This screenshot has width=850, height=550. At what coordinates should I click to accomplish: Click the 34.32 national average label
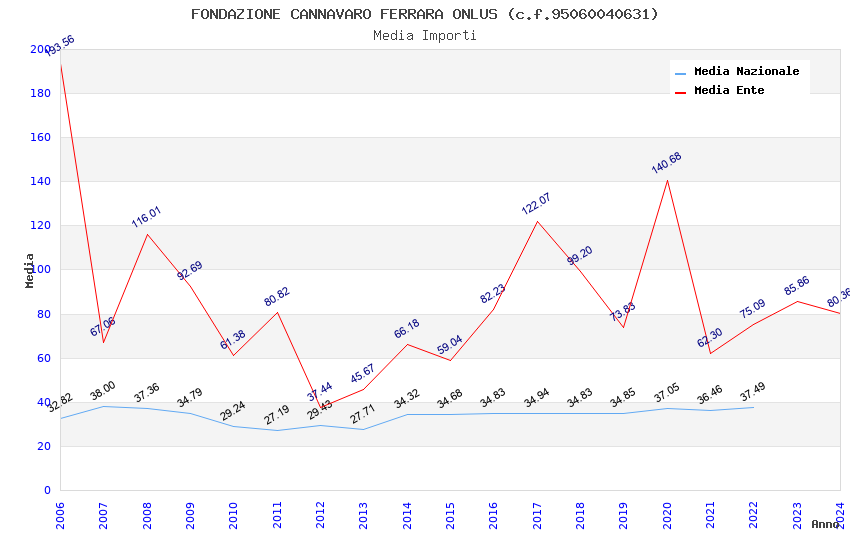coord(407,398)
